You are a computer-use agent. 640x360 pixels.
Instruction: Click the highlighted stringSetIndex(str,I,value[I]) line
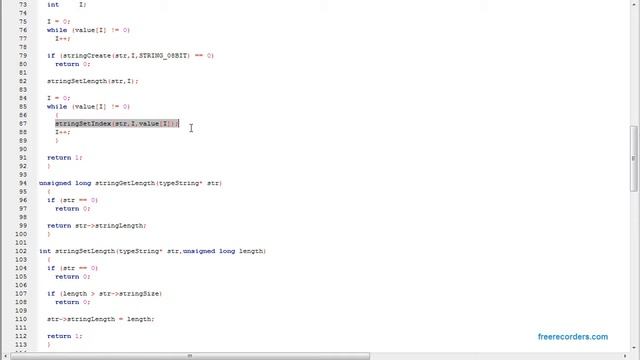117,123
